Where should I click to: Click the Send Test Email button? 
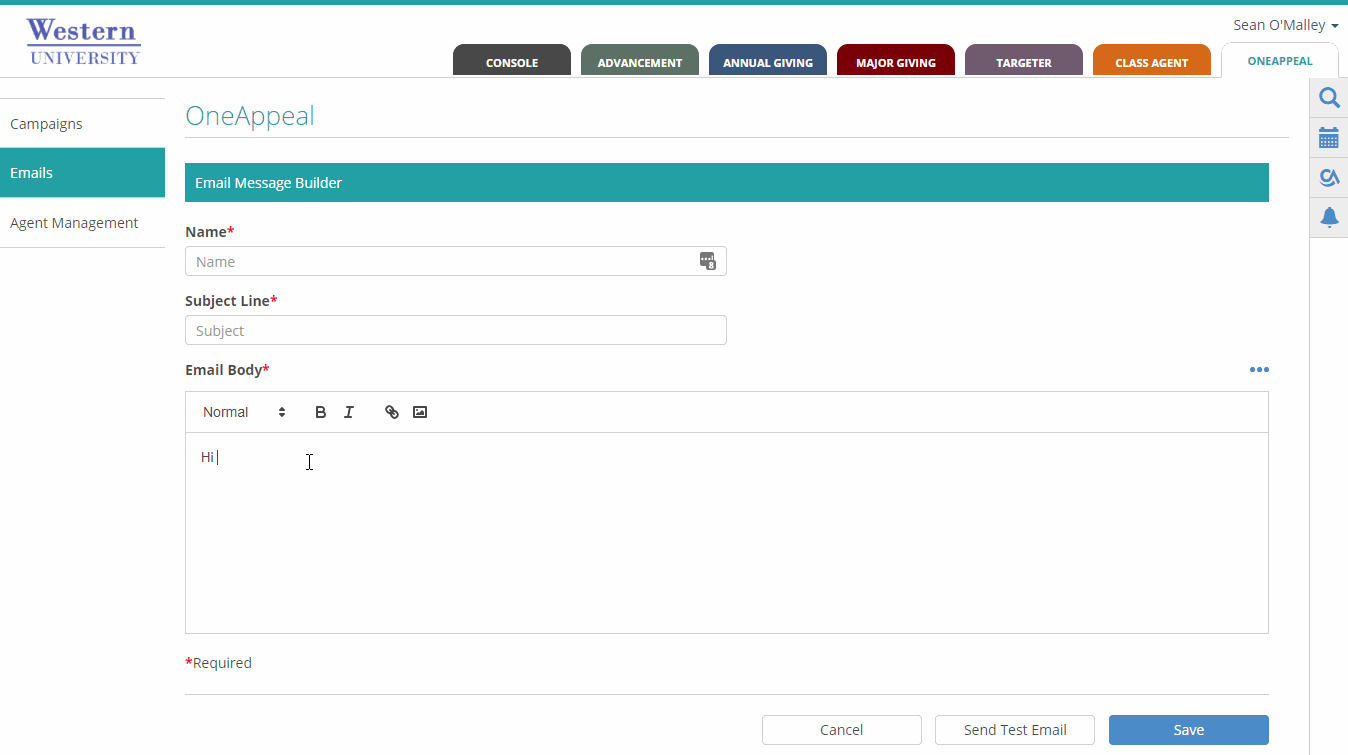[x=1014, y=729]
